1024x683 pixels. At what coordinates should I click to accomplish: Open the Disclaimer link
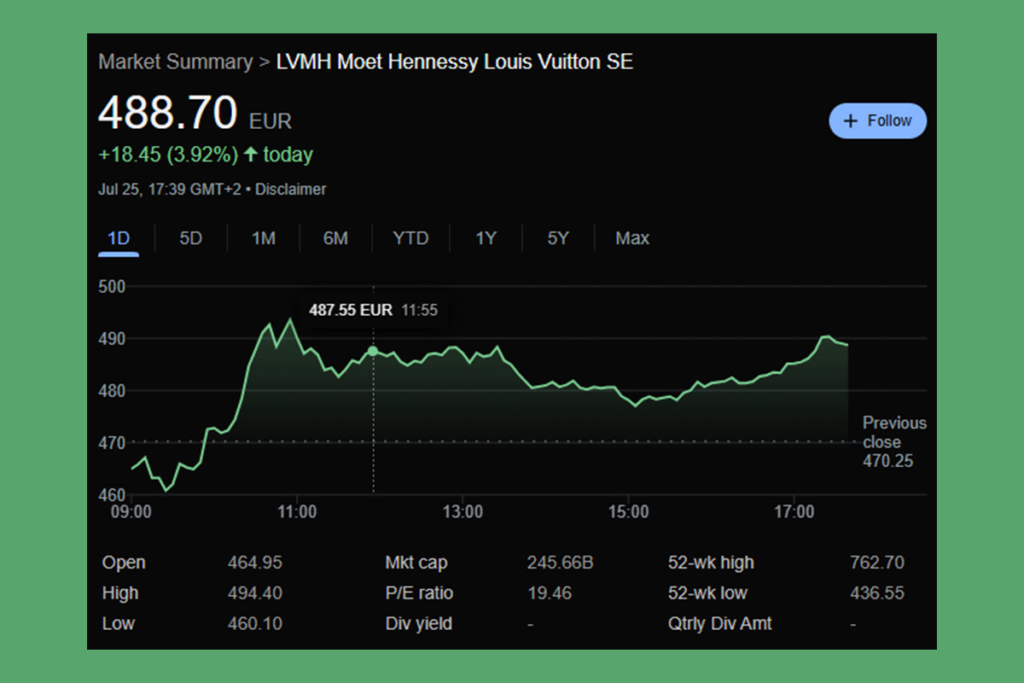coord(290,189)
